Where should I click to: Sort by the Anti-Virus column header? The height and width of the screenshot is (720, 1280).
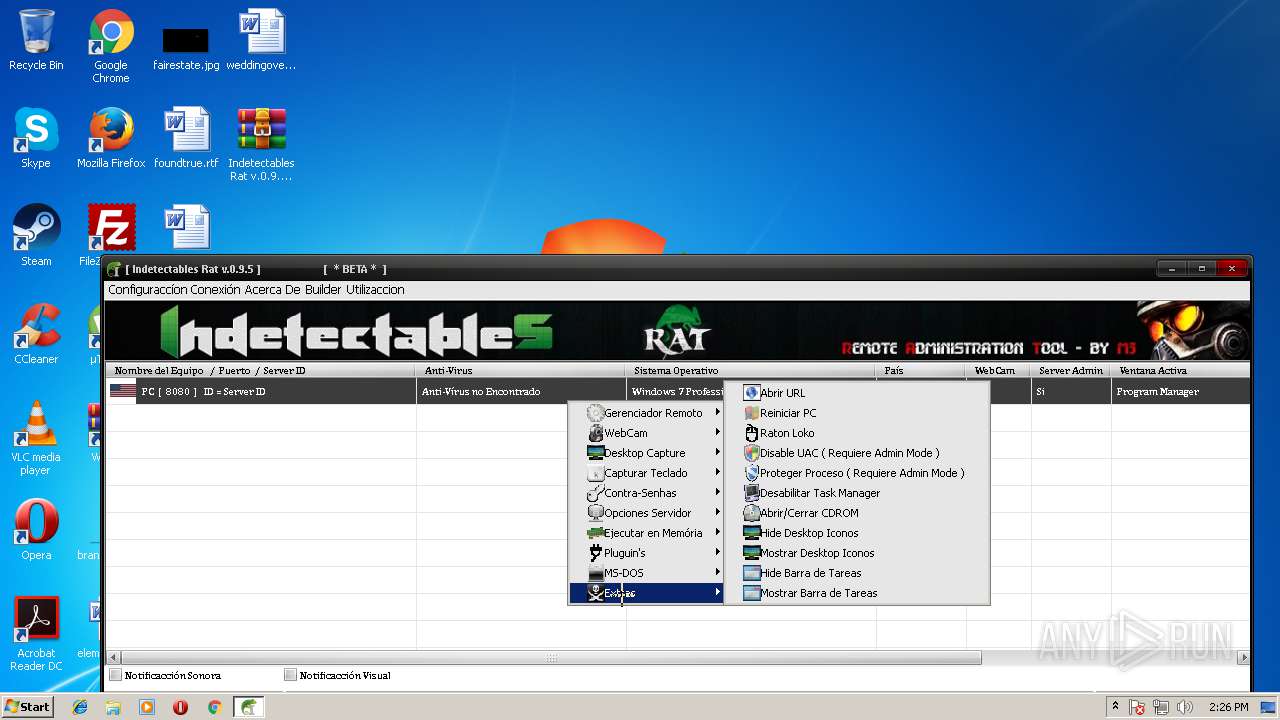click(521, 370)
